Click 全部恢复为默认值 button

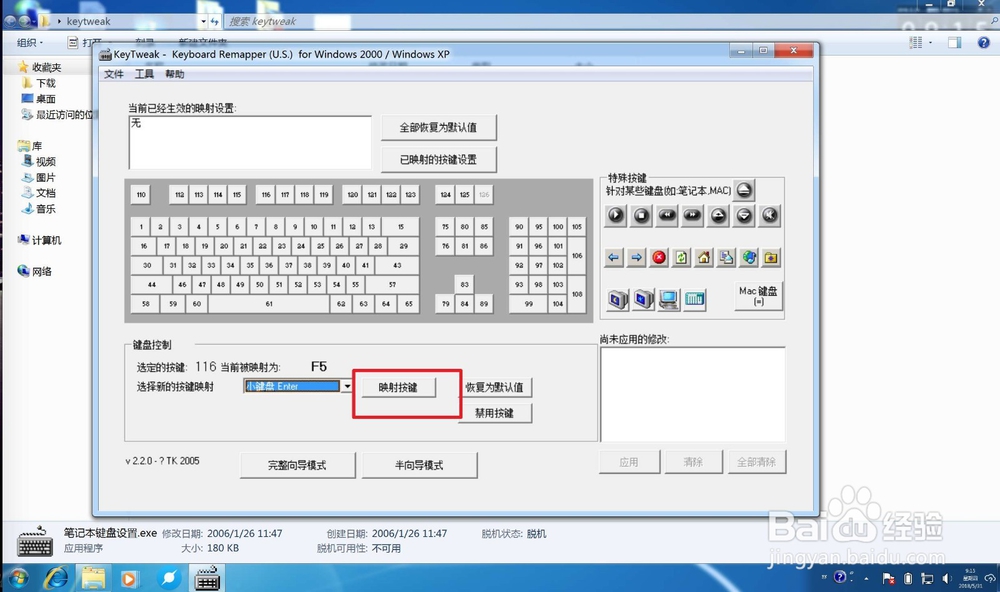[x=438, y=128]
